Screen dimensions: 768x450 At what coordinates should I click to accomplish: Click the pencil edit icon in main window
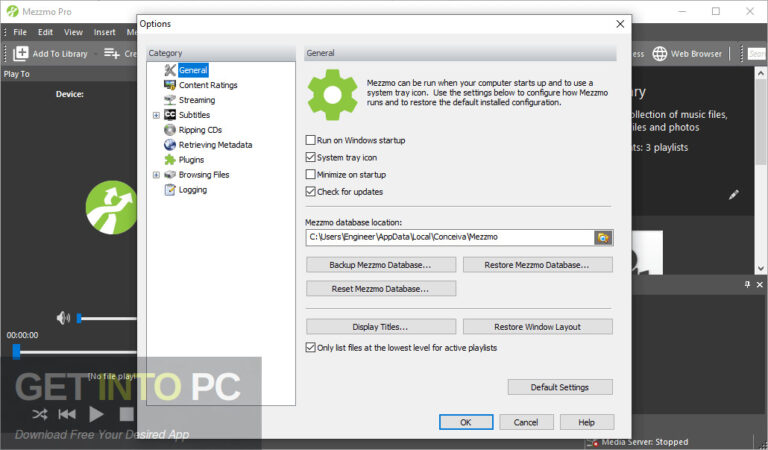[733, 195]
